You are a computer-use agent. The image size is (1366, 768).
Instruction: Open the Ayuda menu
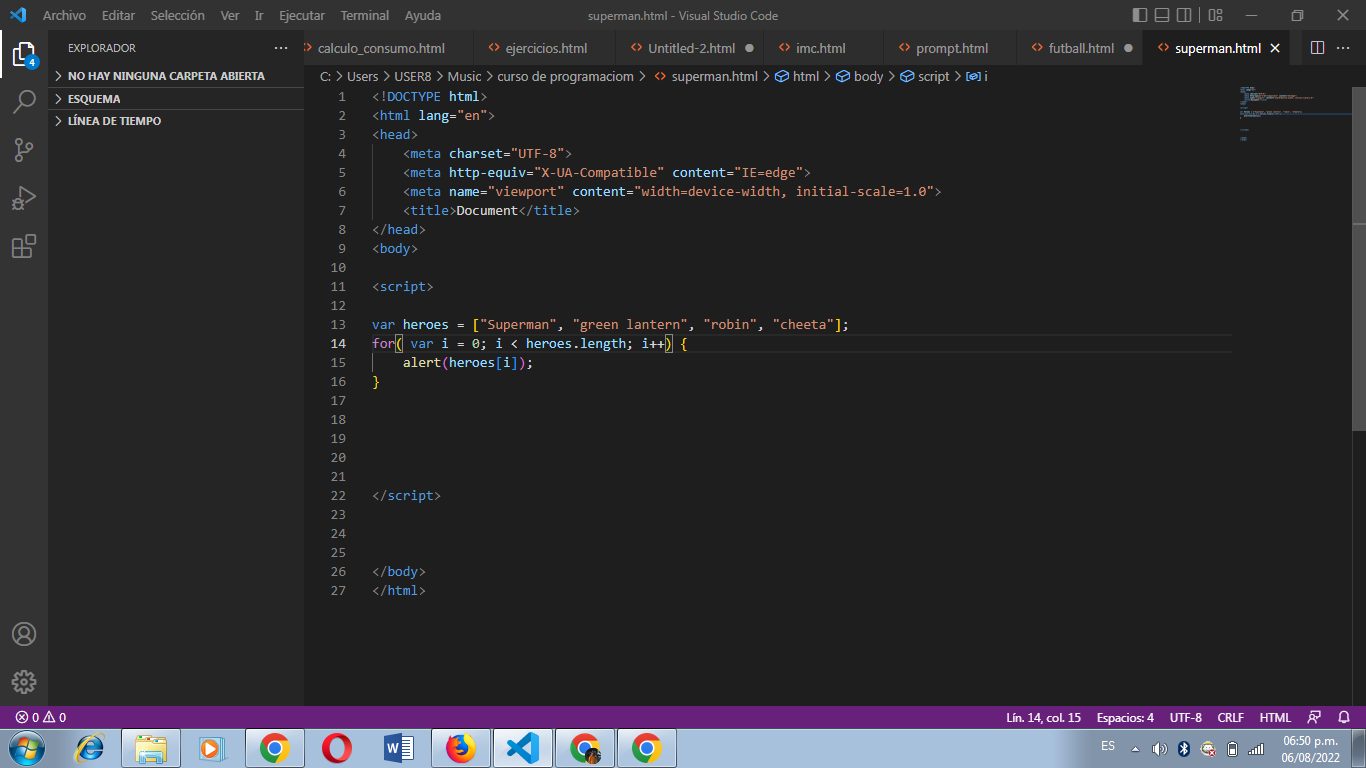[423, 15]
